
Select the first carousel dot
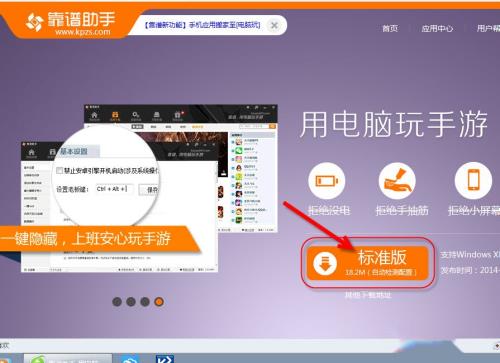117,302
